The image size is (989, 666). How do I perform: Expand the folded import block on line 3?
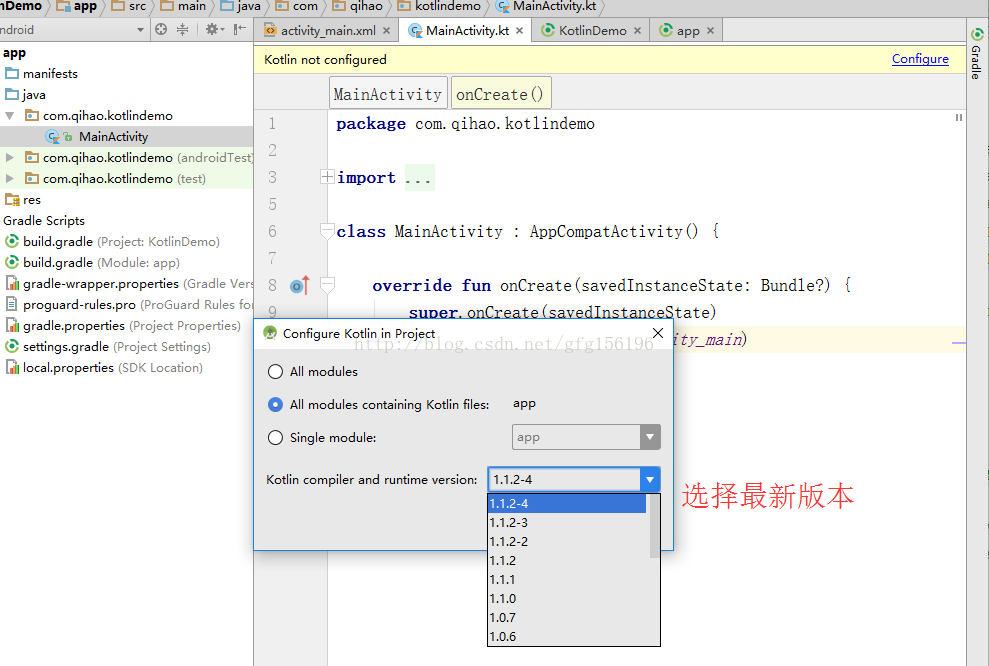[x=327, y=177]
